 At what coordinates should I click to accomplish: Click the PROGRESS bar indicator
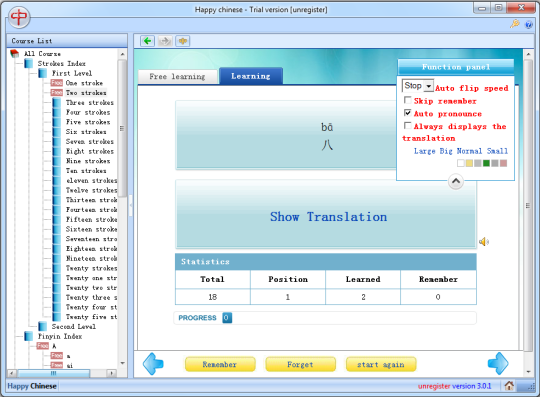[227, 317]
